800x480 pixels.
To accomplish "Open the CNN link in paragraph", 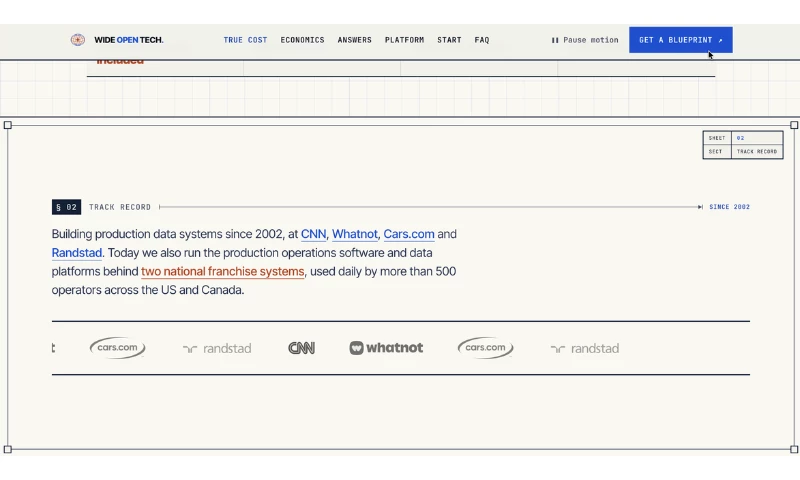I will pos(313,234).
